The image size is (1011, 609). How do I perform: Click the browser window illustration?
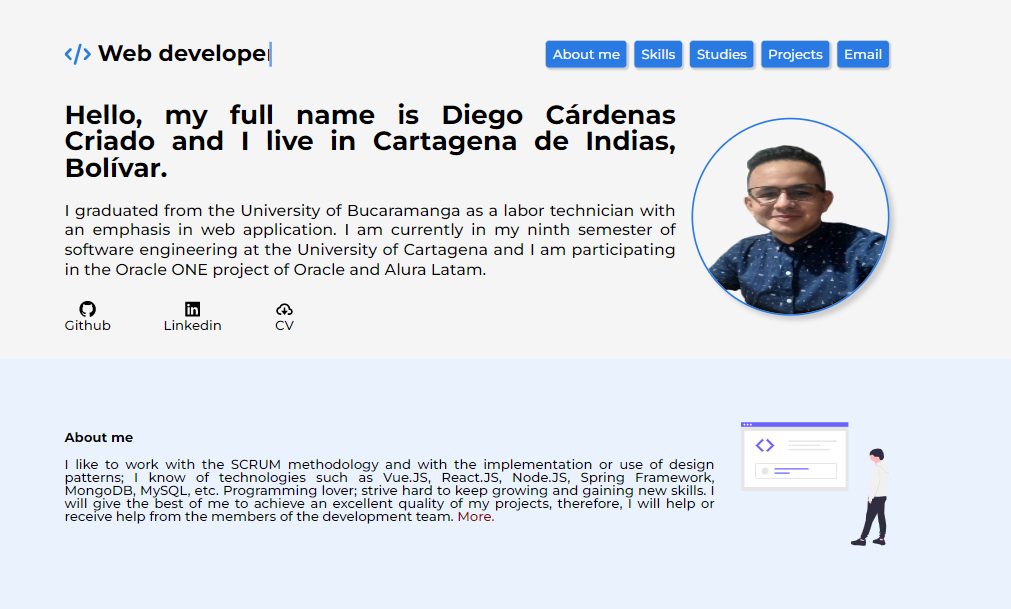pyautogui.click(x=794, y=455)
